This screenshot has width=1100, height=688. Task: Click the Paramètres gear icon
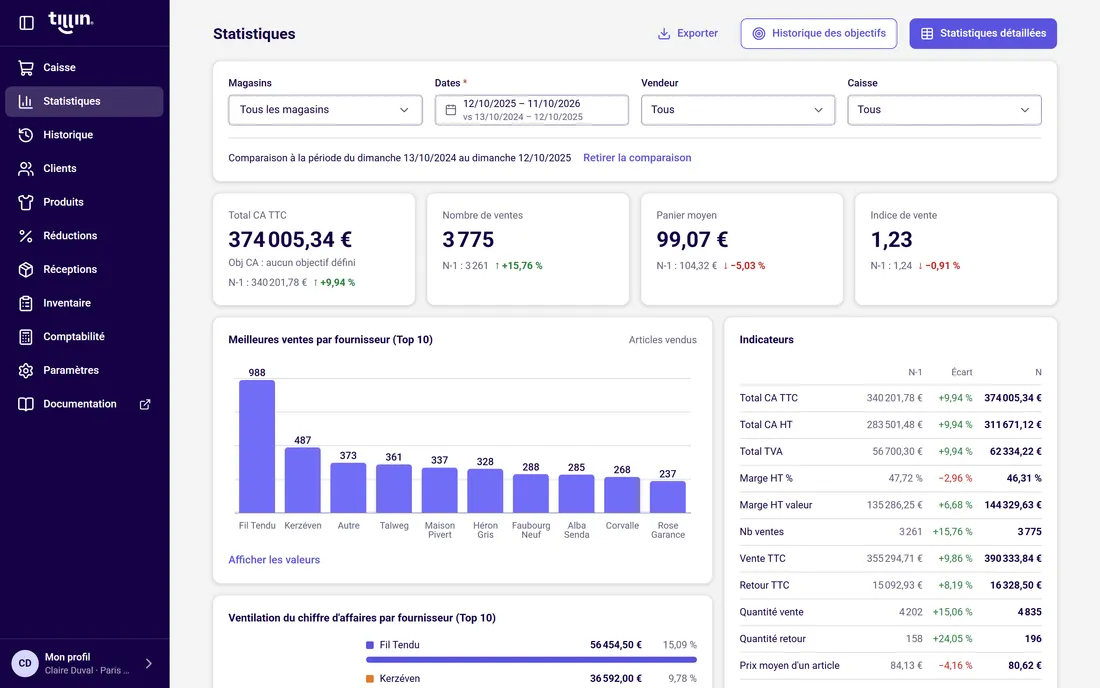tap(26, 370)
